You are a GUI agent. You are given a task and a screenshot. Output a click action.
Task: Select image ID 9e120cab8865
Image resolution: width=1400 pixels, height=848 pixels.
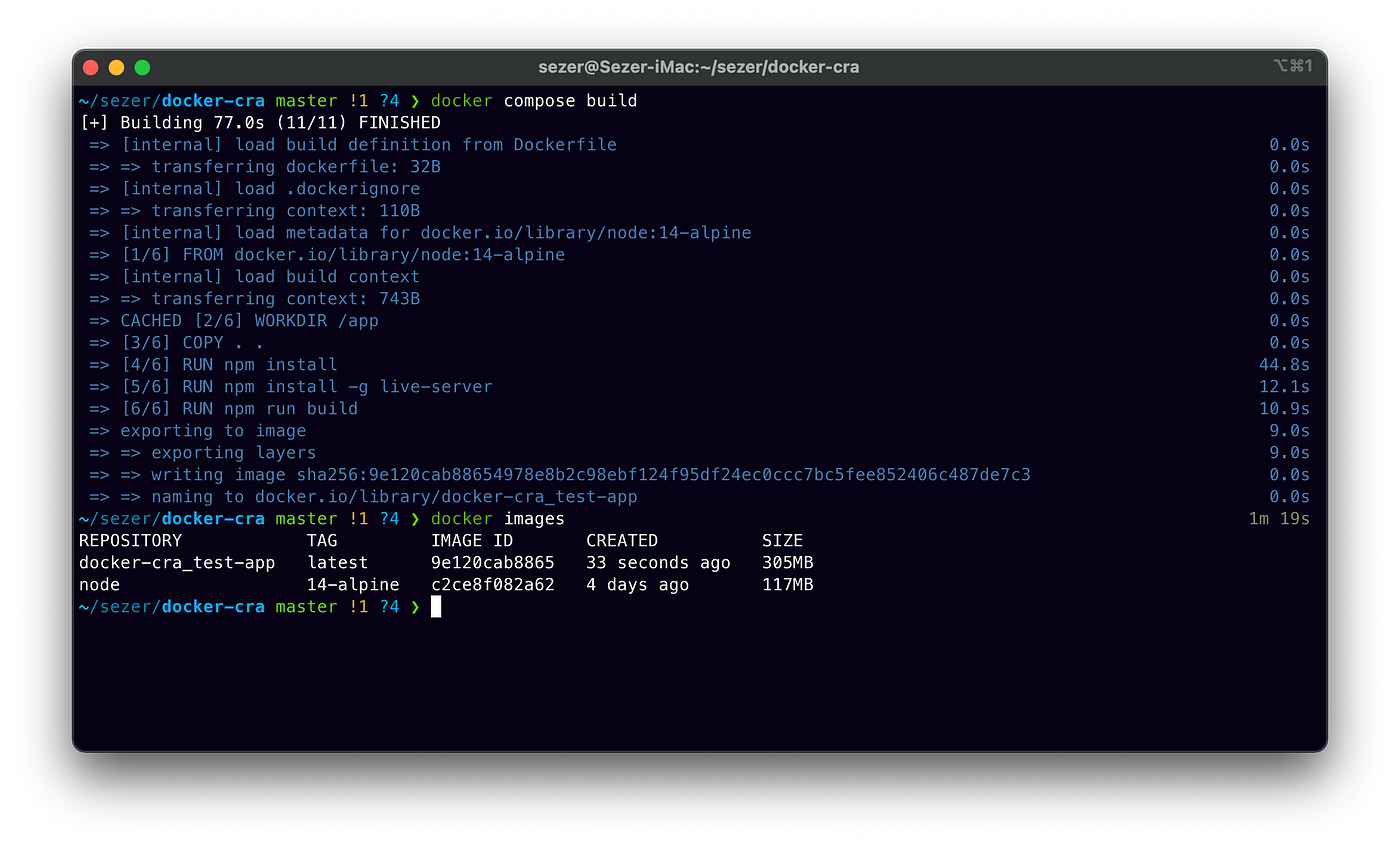pyautogui.click(x=493, y=563)
